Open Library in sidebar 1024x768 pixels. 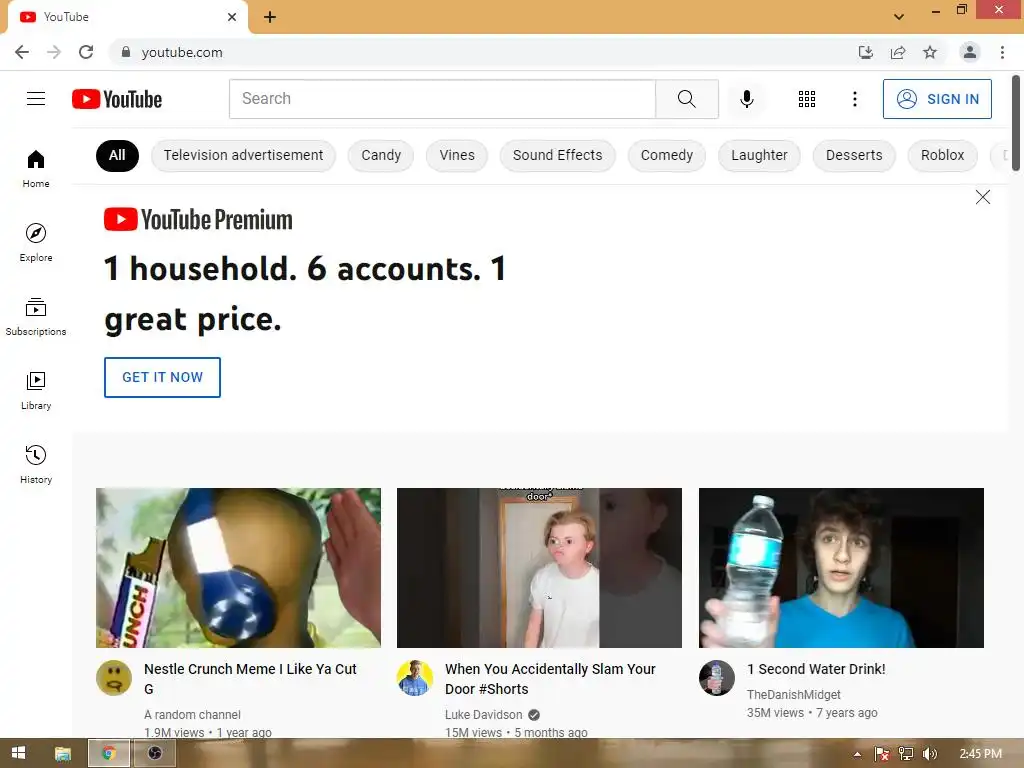(x=36, y=391)
